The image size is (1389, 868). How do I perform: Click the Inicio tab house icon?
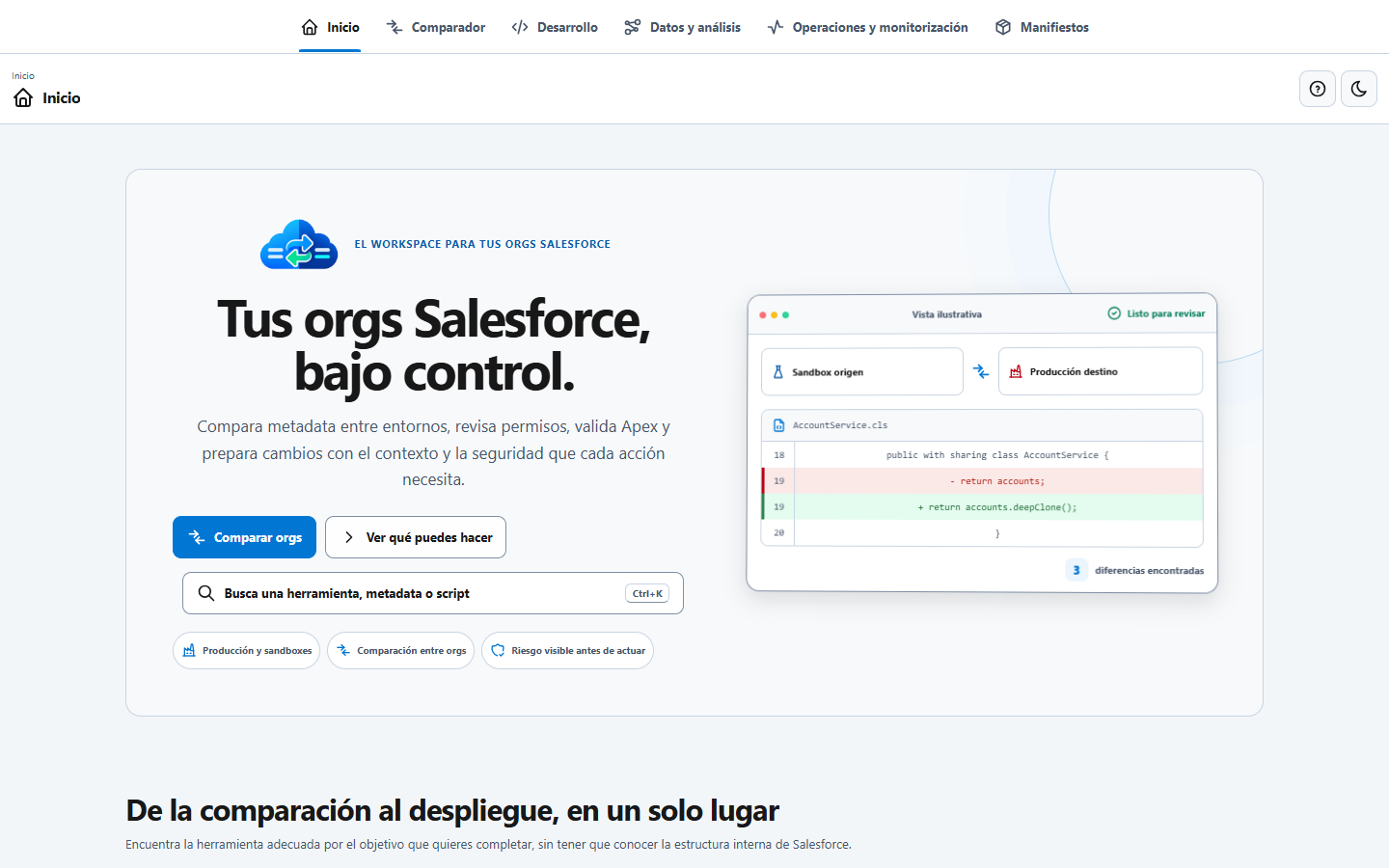(x=310, y=27)
